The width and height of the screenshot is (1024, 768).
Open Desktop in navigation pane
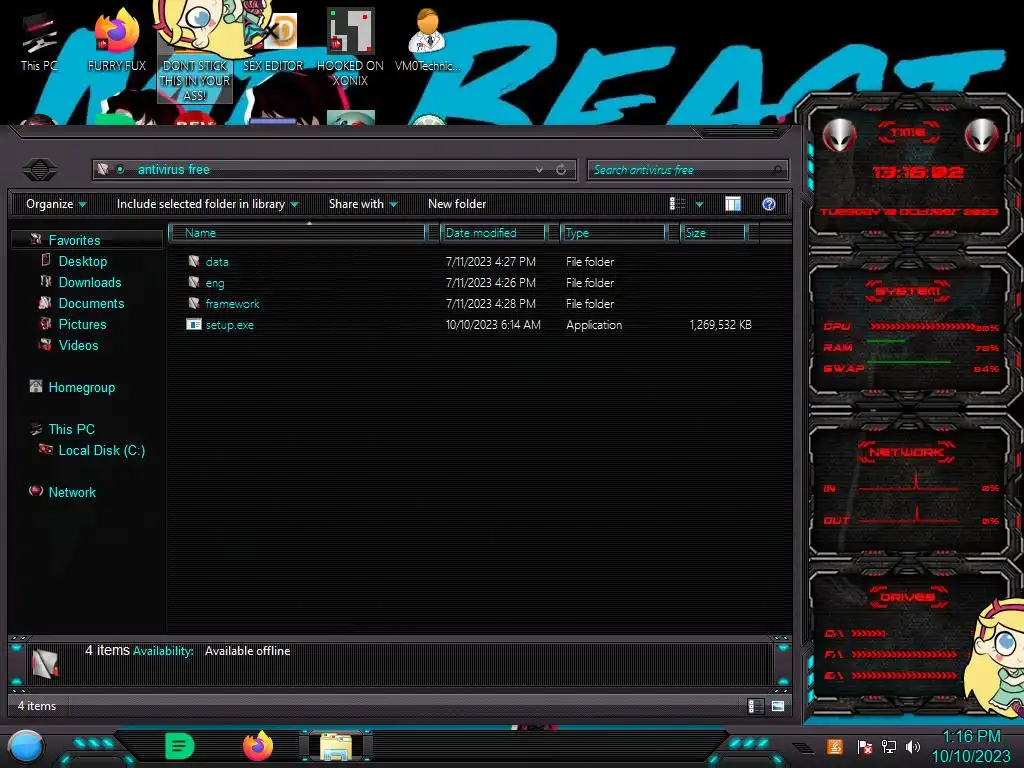(83, 261)
